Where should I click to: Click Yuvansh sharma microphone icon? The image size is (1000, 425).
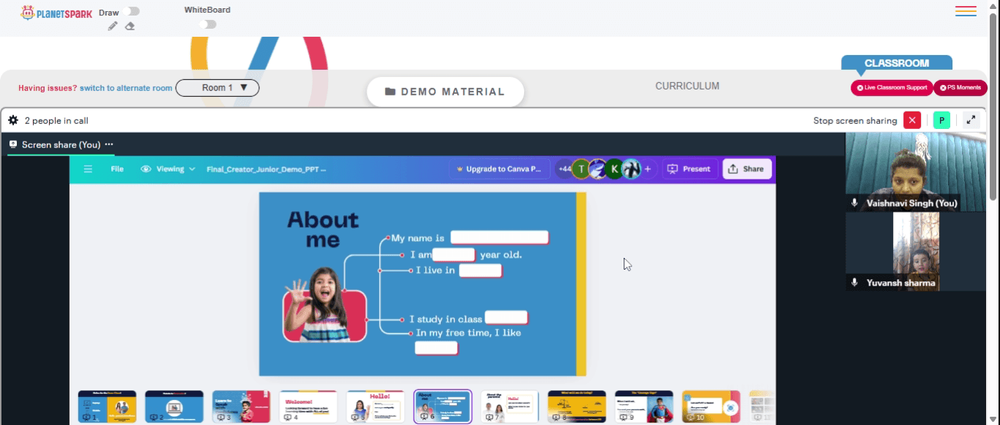click(x=855, y=282)
